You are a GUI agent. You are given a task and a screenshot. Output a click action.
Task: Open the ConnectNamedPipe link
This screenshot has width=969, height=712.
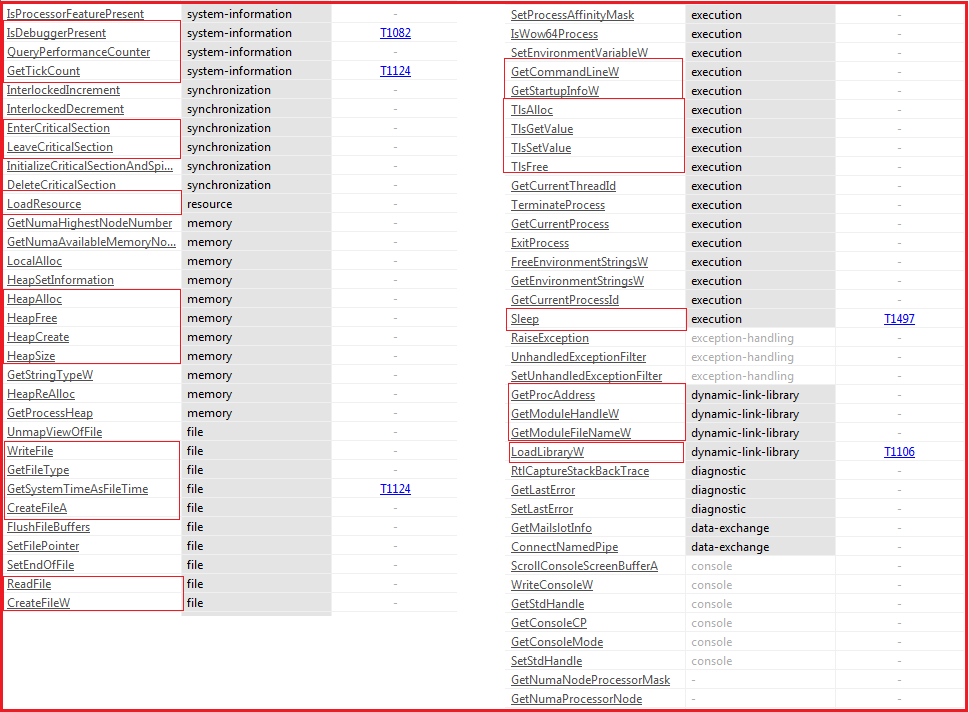pos(565,547)
